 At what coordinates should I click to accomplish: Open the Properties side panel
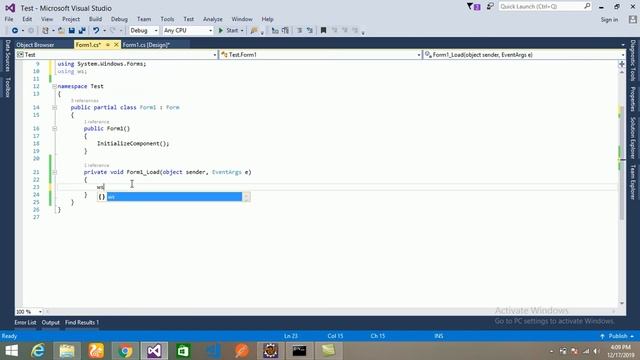632,99
